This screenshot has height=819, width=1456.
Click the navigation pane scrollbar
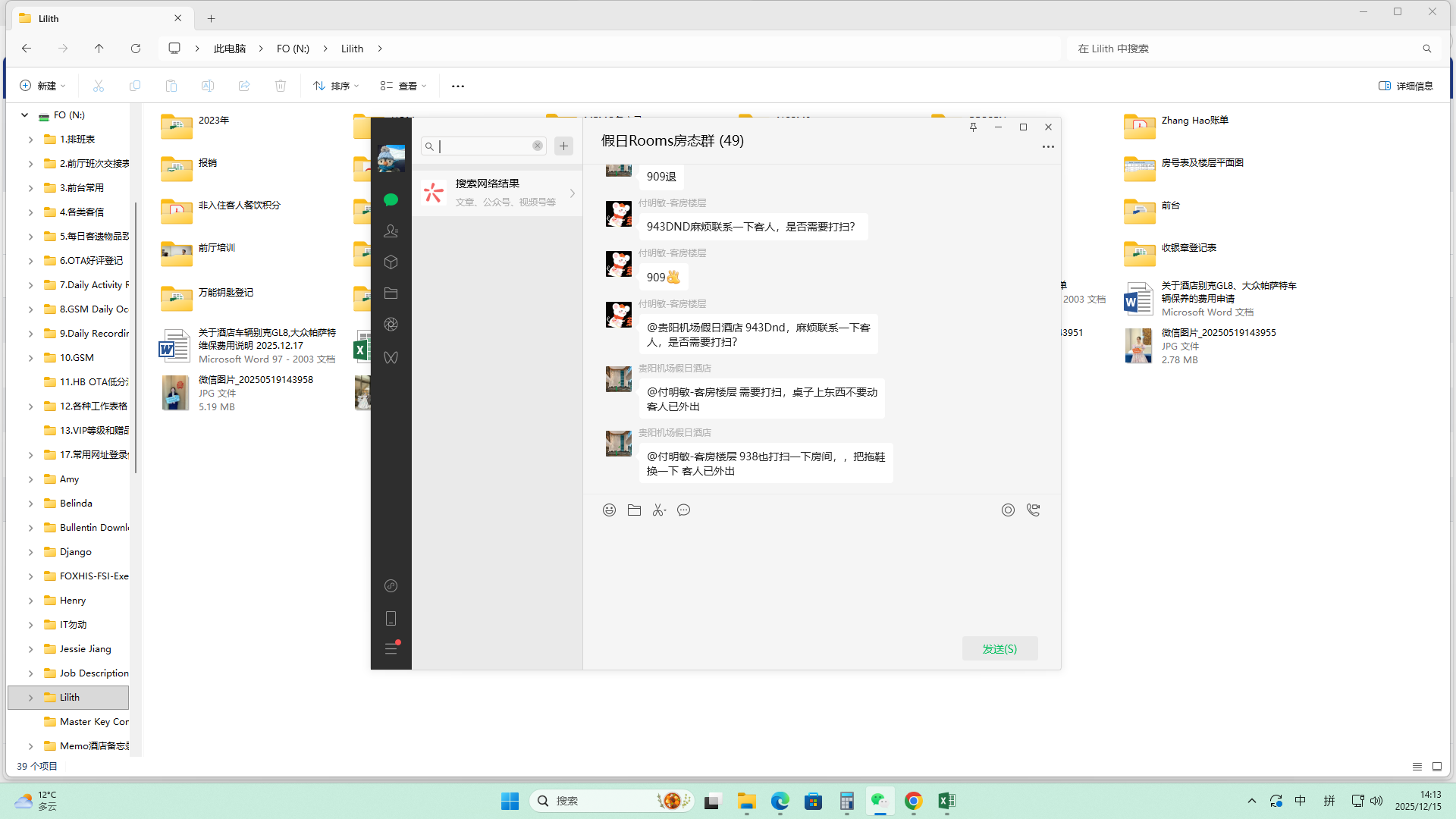point(136,337)
